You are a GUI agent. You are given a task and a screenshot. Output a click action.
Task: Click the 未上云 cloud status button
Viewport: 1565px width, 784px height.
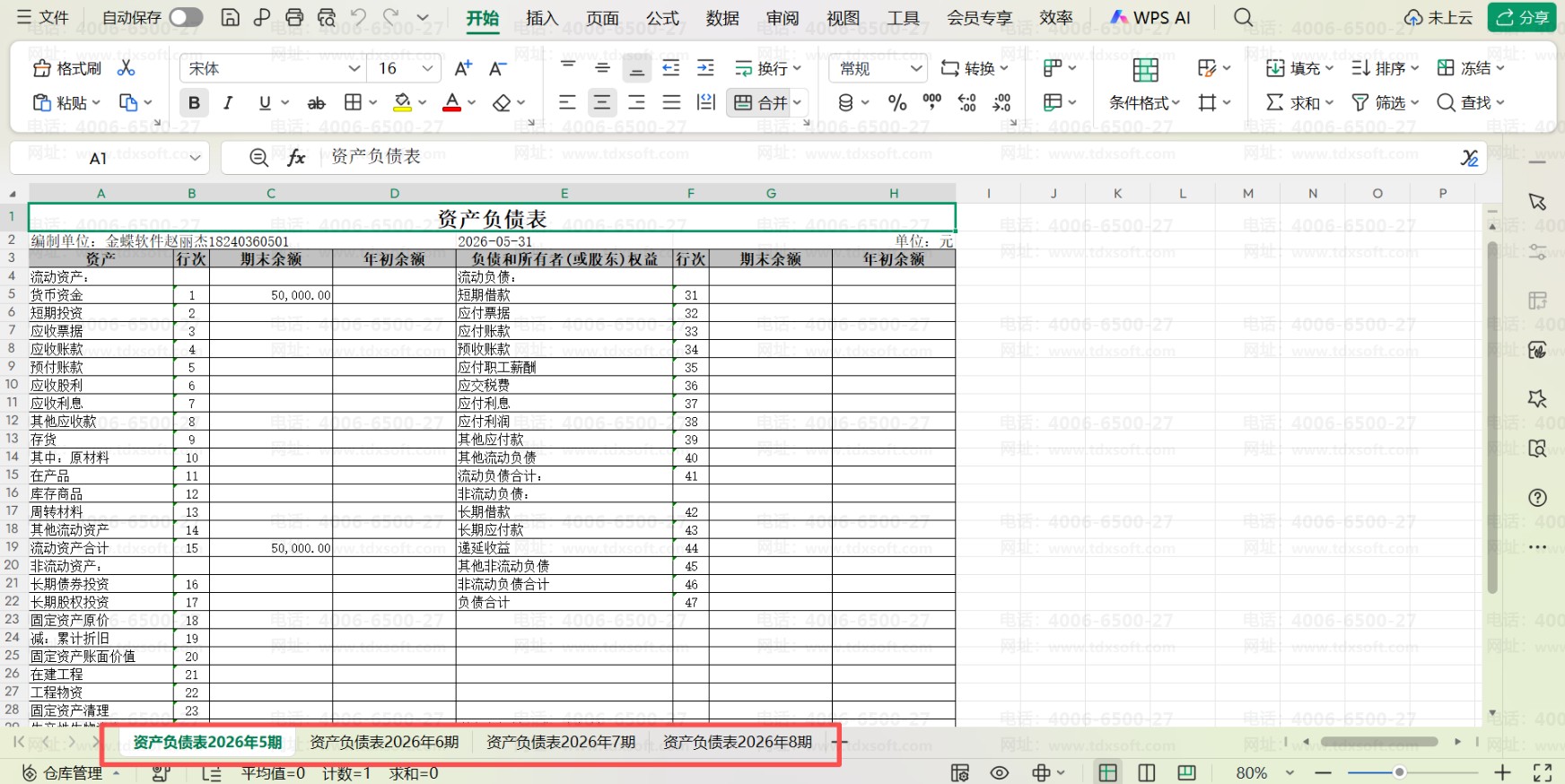tap(1438, 17)
